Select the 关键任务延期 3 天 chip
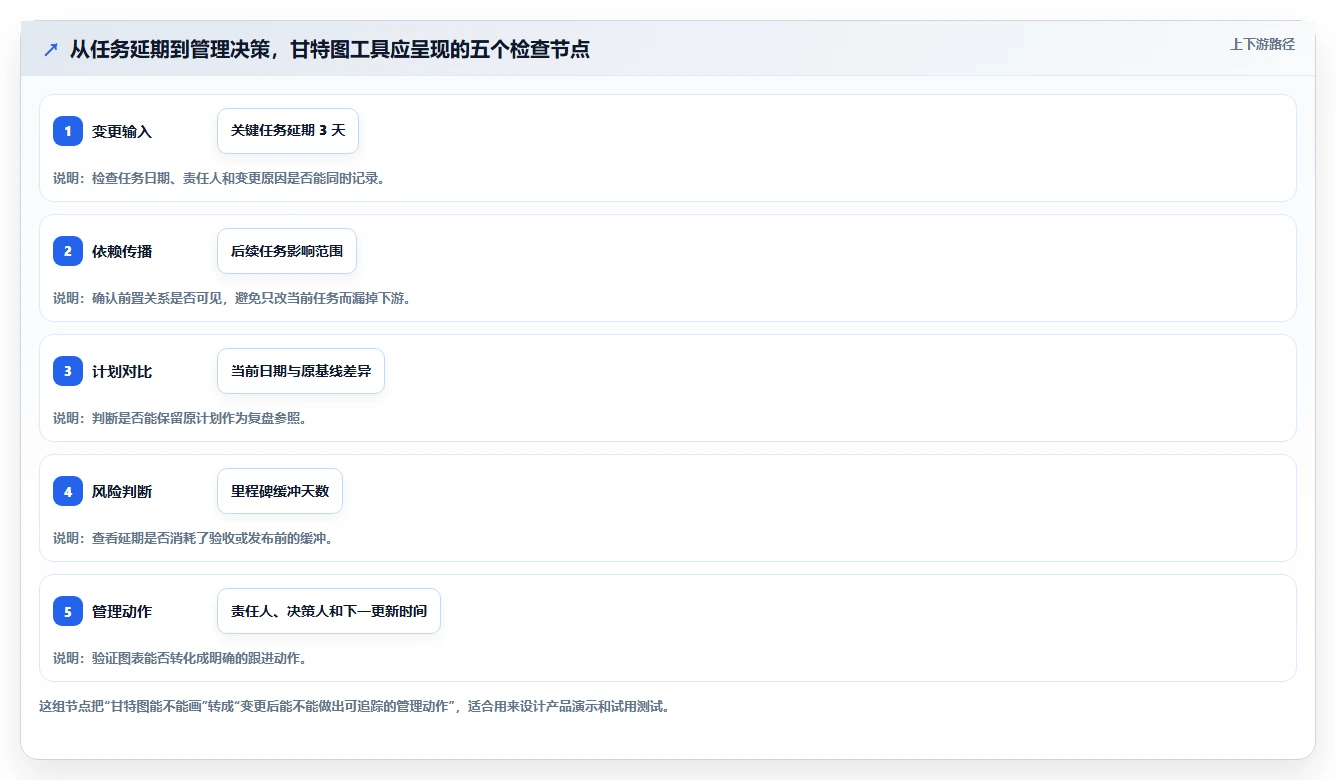The width and height of the screenshot is (1336, 780). (x=288, y=131)
